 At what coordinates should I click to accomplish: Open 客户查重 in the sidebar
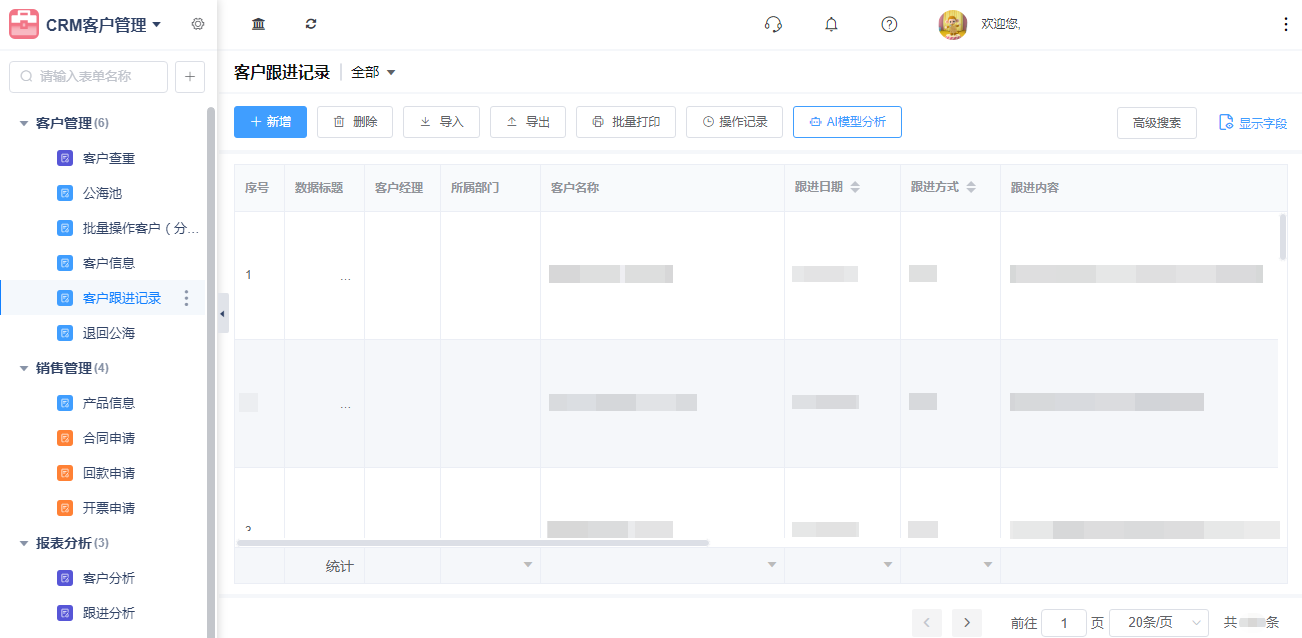point(108,158)
